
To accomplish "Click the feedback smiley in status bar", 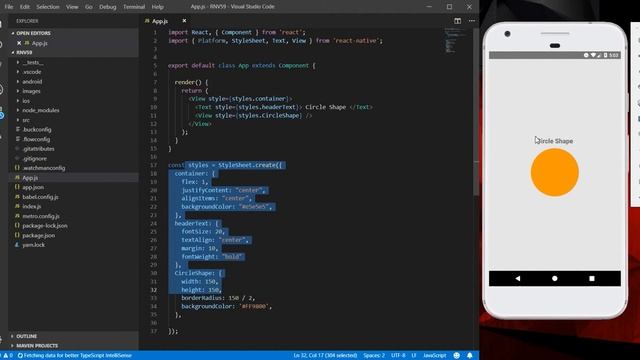I will pos(457,356).
